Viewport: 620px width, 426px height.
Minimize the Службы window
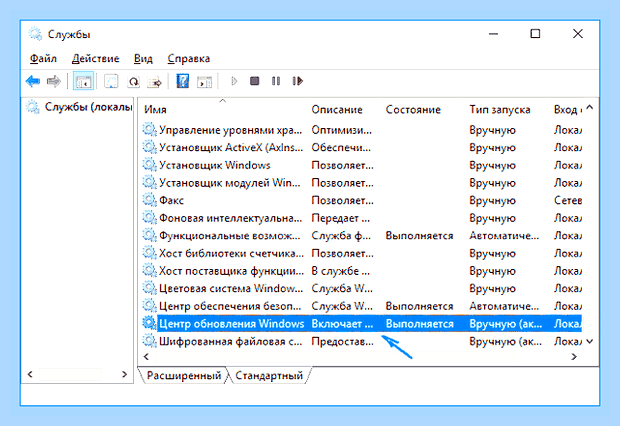pyautogui.click(x=493, y=34)
